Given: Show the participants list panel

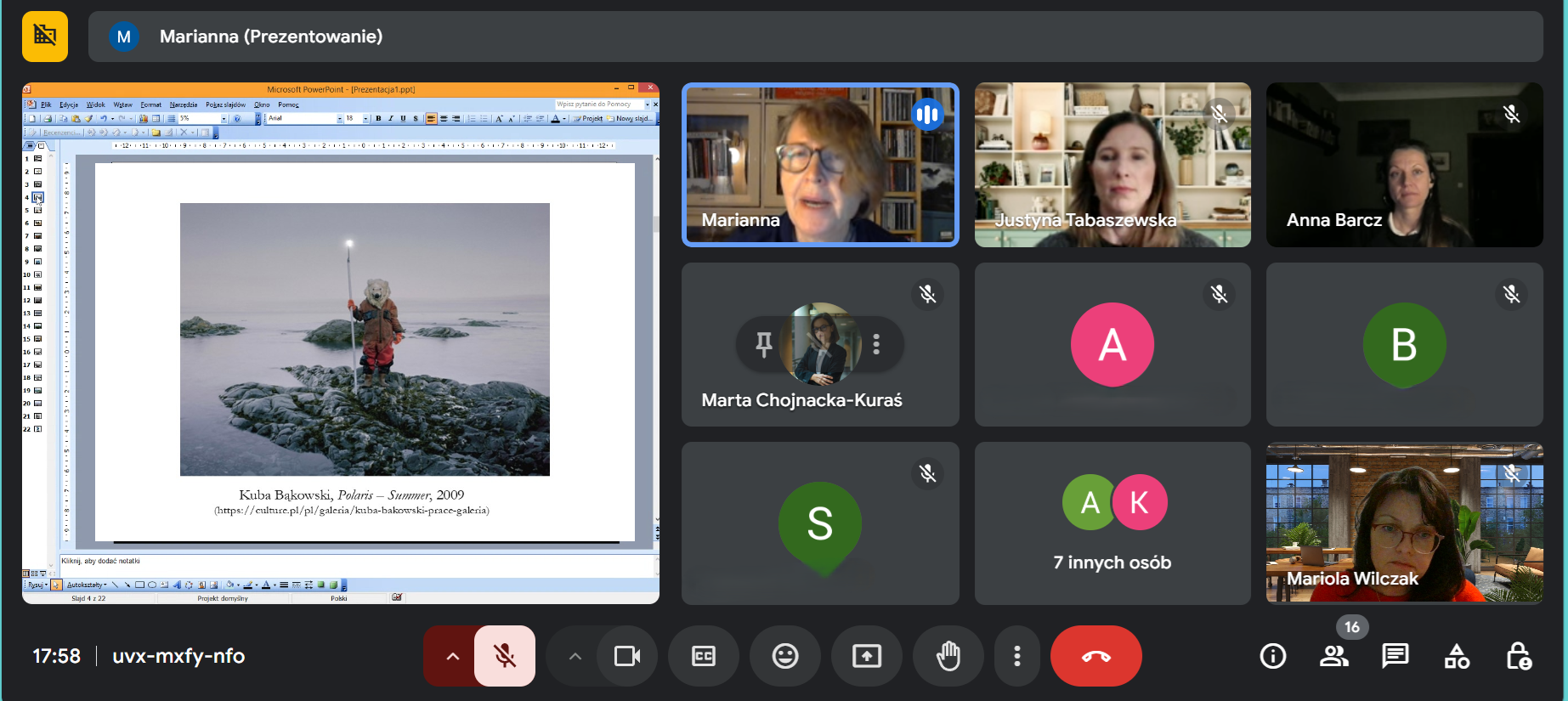Looking at the screenshot, I should (x=1333, y=656).
